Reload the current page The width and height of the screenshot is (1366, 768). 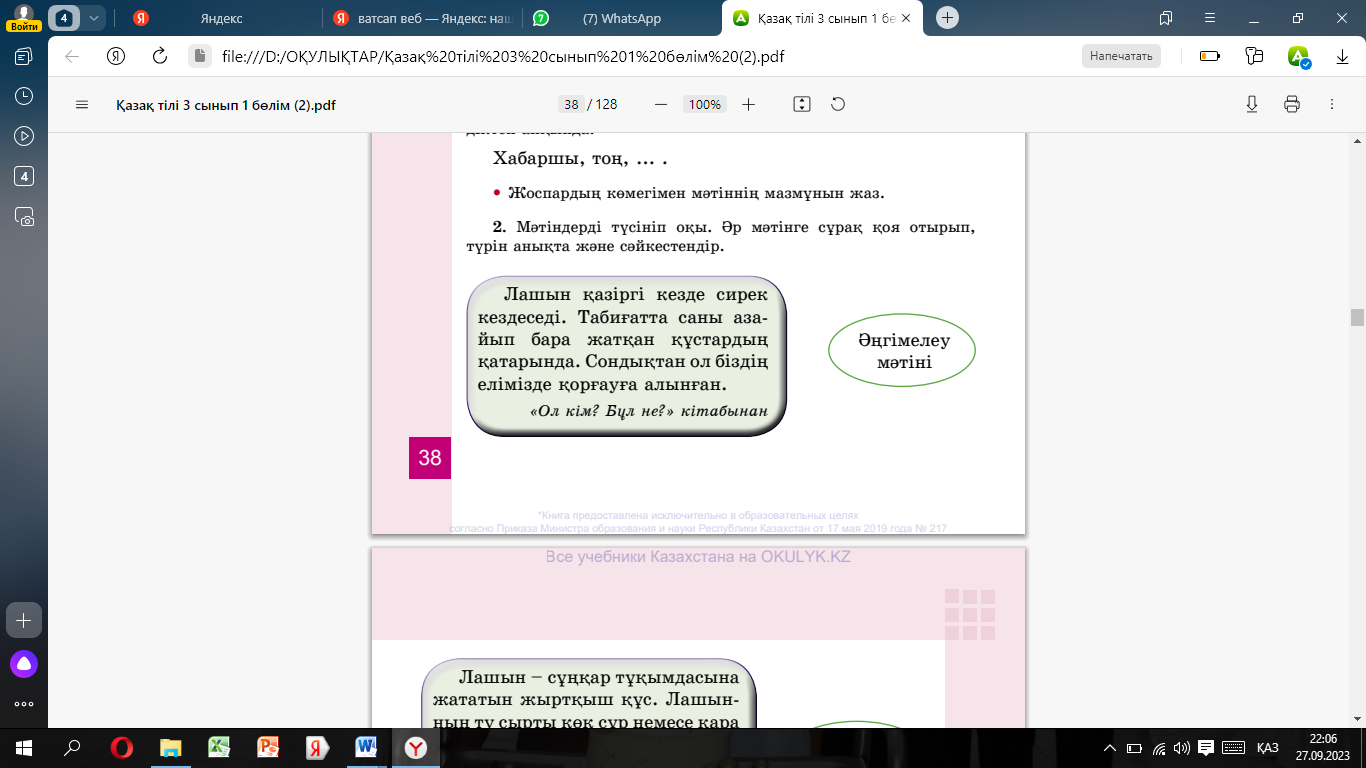coord(159,56)
